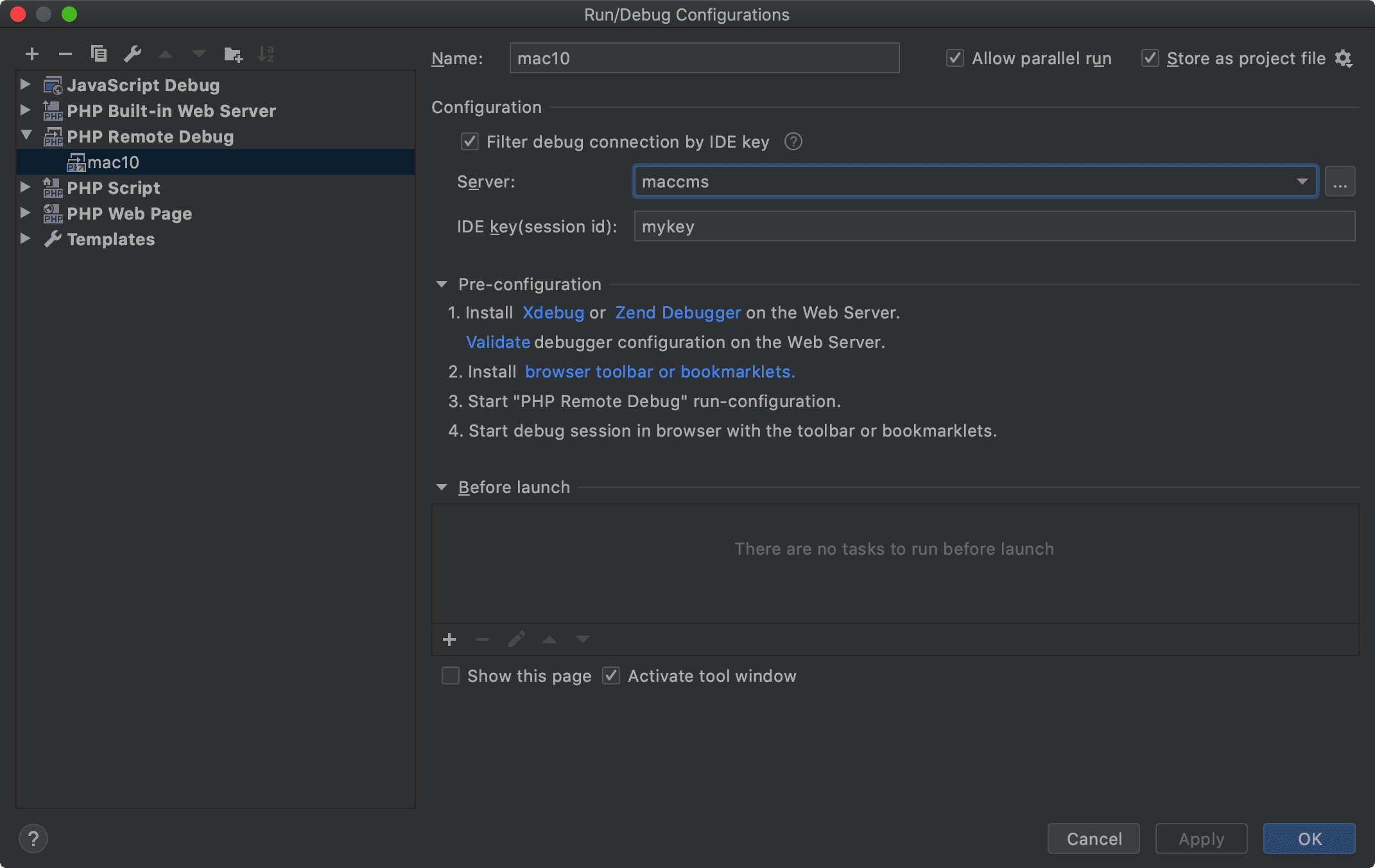
Task: Click help icon beside IDE key filter
Action: pos(793,141)
